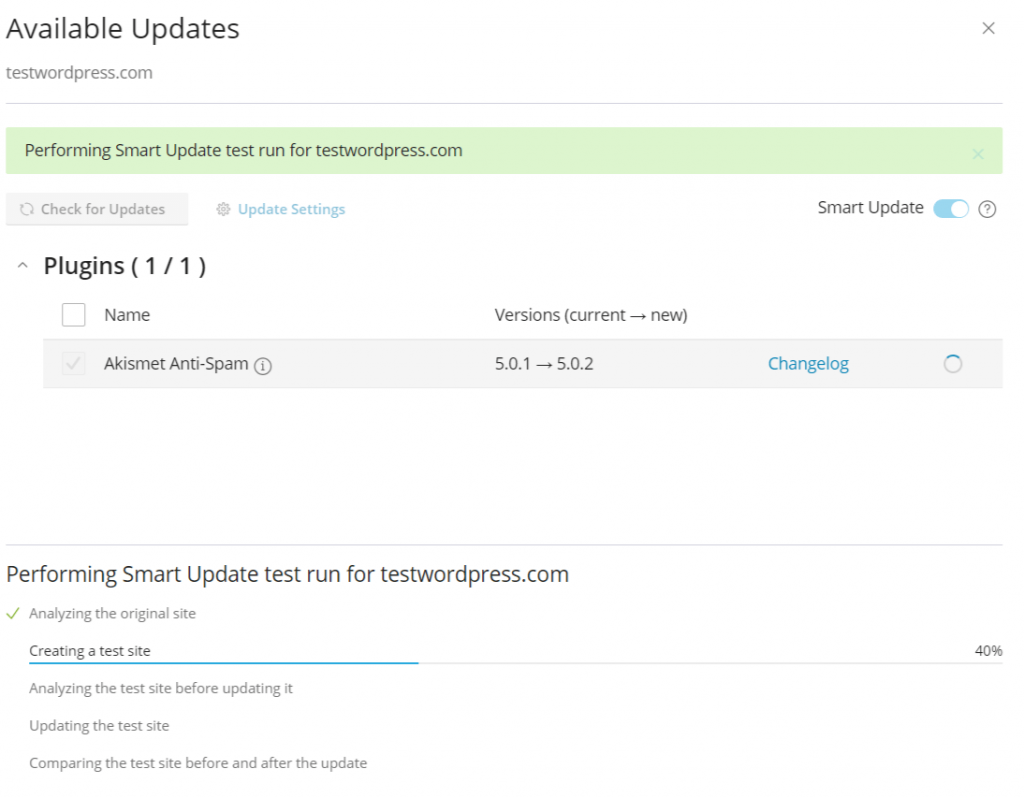This screenshot has height=798, width=1024.
Task: Close the Available Updates dialog
Action: coord(988,28)
